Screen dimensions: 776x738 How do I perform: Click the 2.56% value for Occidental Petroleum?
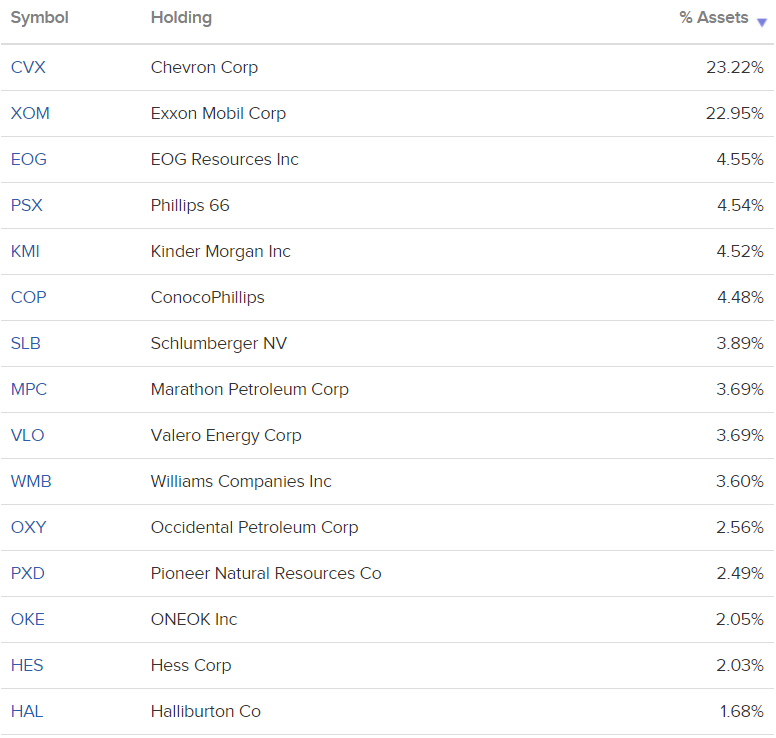(x=740, y=528)
